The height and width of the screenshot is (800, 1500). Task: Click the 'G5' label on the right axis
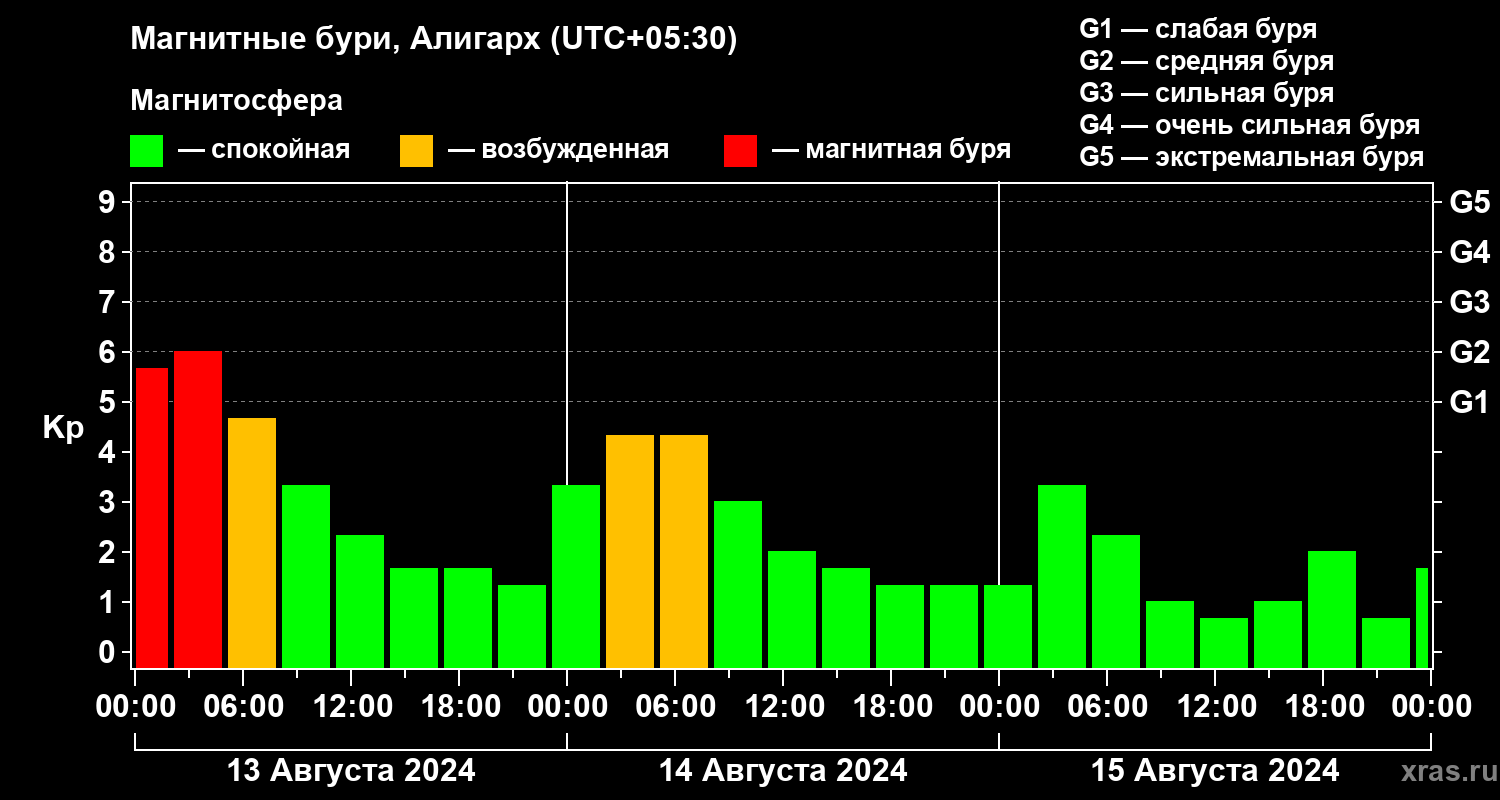point(1469,202)
